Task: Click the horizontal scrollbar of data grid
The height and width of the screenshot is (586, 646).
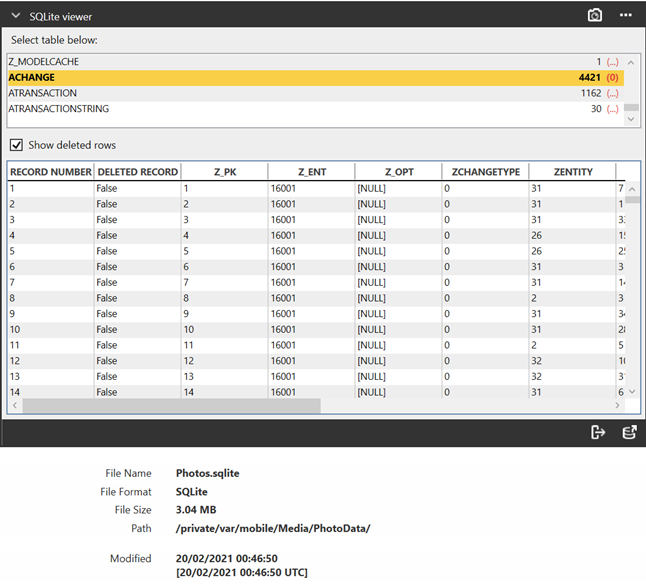Action: click(170, 406)
